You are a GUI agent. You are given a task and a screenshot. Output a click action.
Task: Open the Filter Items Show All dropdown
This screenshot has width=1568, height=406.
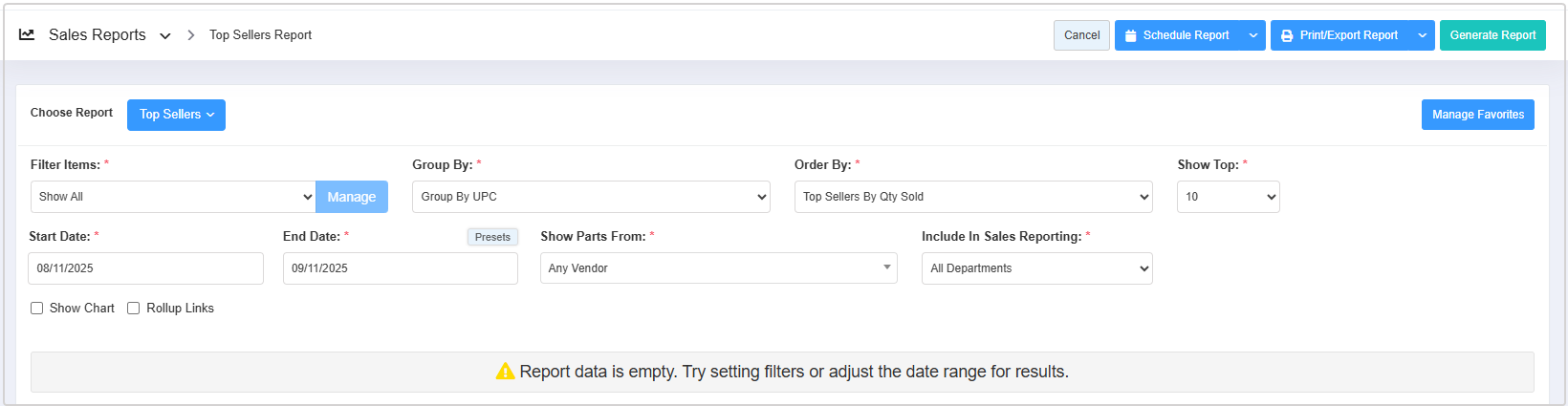(173, 197)
